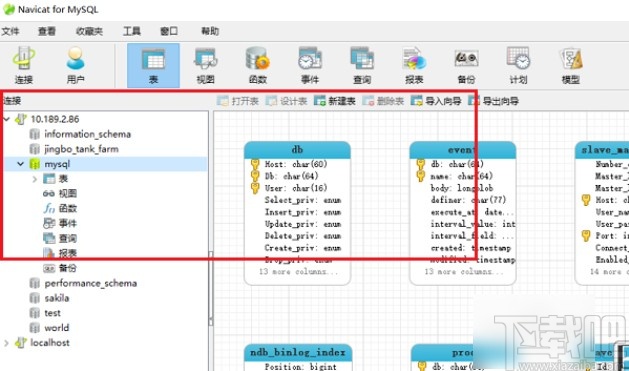Click 'Delete_priv: enum' in db table
This screenshot has height=371, width=629.
(303, 236)
